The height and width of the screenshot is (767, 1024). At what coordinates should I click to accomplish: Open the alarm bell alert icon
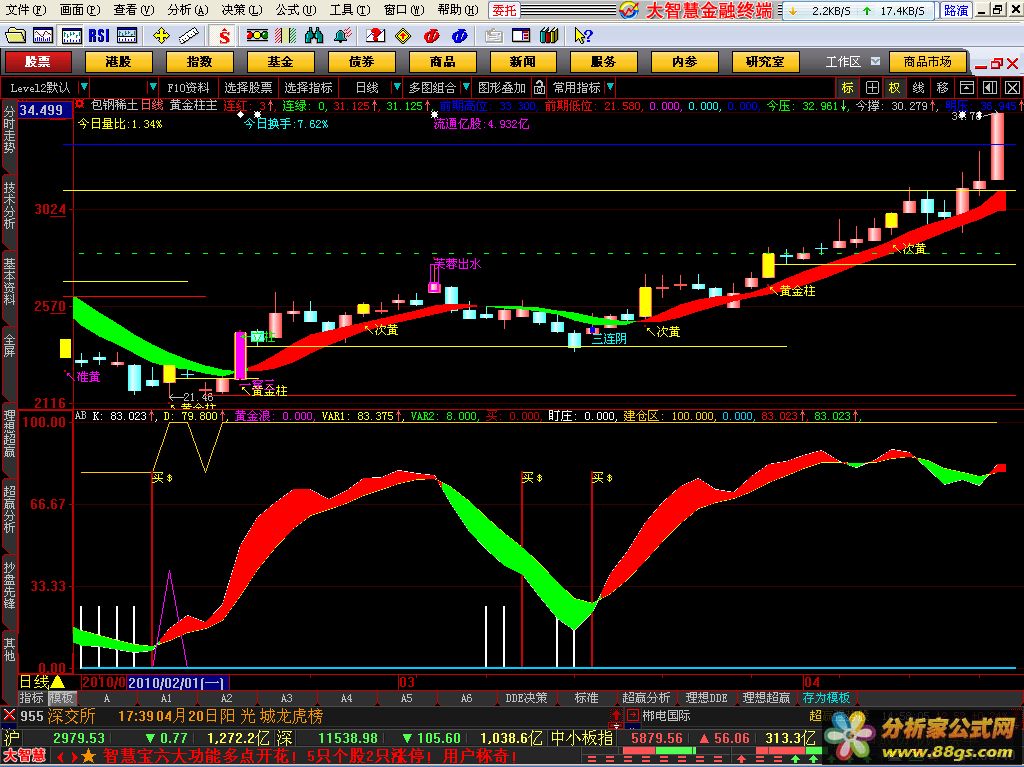point(342,35)
